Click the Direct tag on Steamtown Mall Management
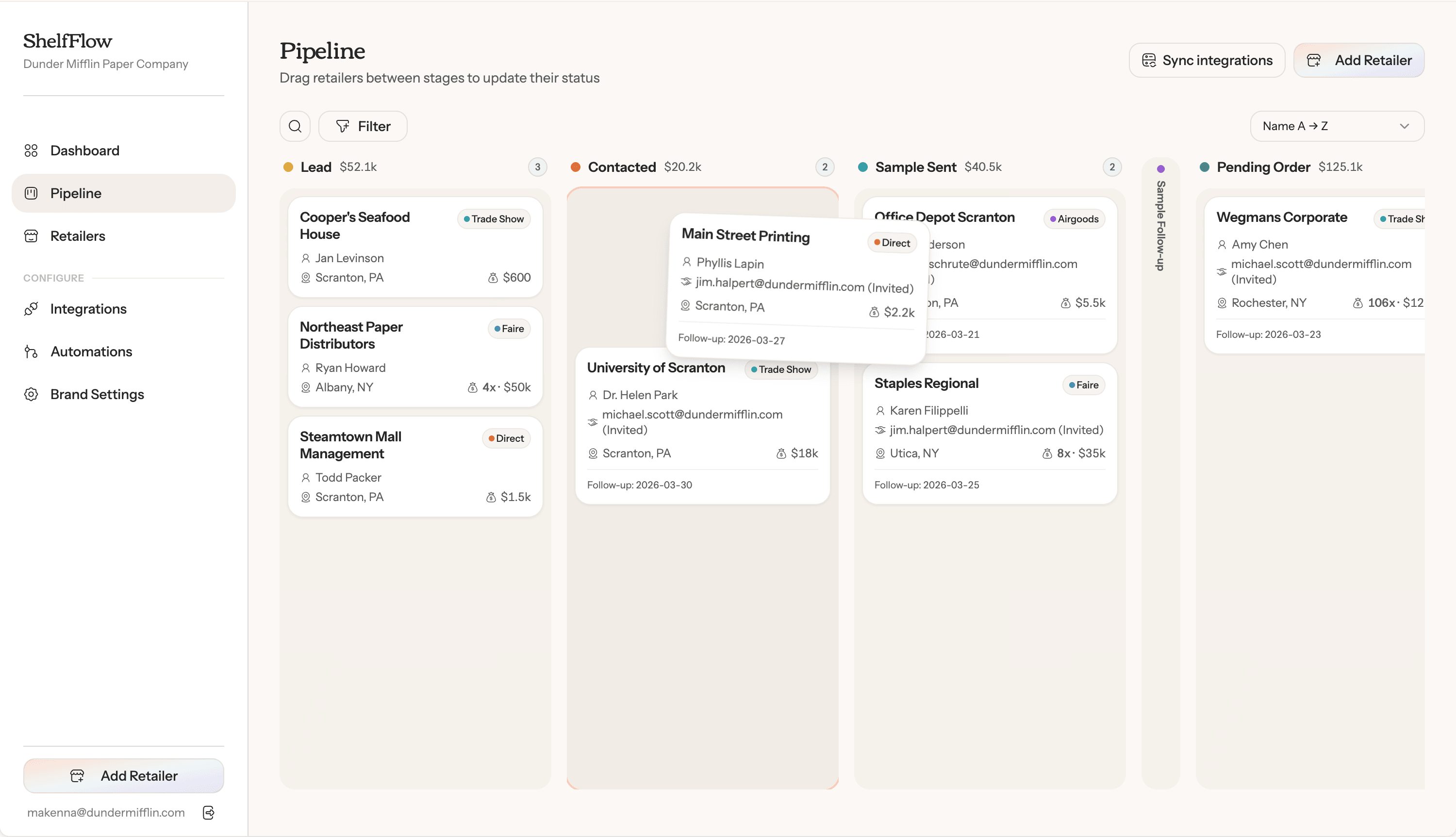Image resolution: width=1456 pixels, height=837 pixels. [506, 438]
